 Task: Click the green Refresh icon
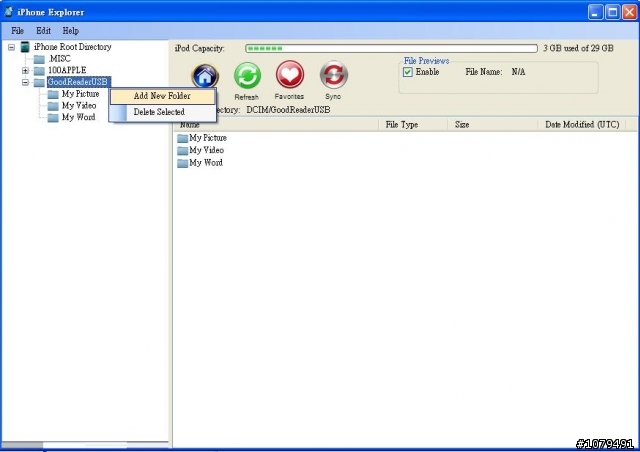247,76
